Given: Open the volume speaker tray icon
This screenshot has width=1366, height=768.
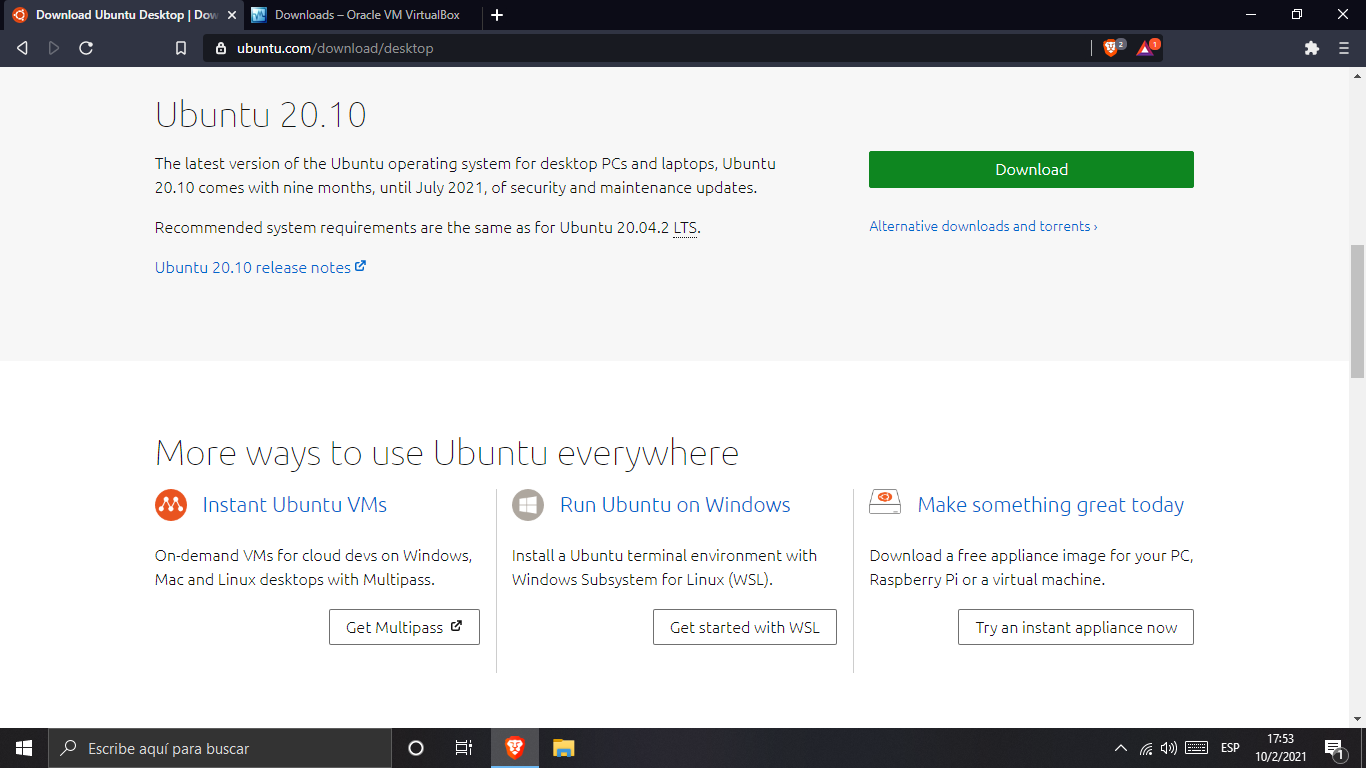Looking at the screenshot, I should 1169,748.
